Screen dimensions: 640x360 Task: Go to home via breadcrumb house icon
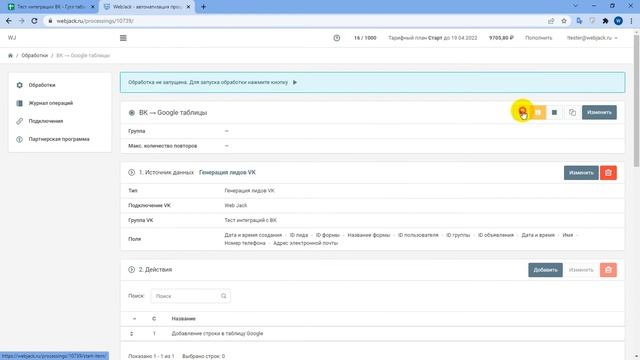click(10, 56)
